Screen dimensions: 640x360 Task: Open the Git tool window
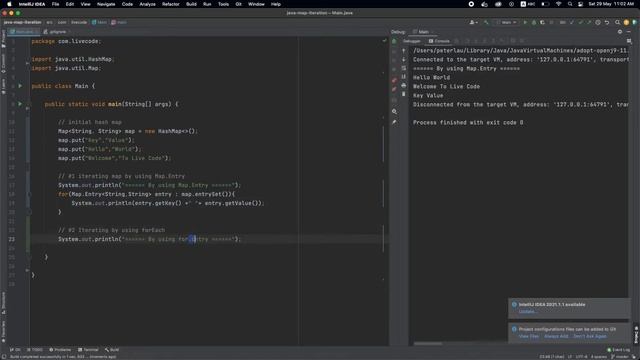point(15,350)
